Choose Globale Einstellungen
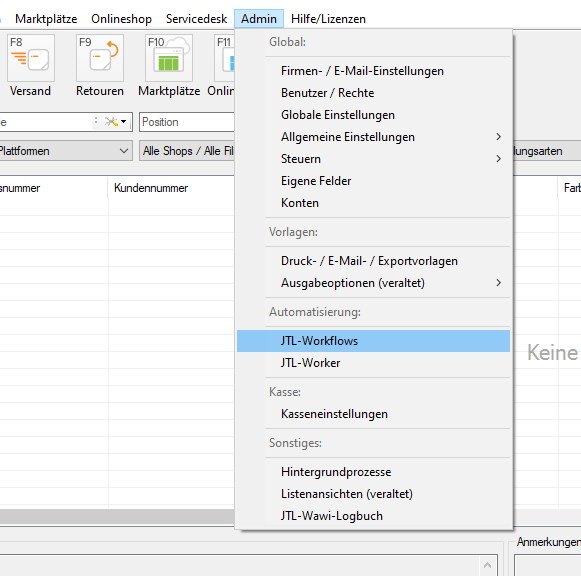This screenshot has height=576, width=581. (374, 115)
